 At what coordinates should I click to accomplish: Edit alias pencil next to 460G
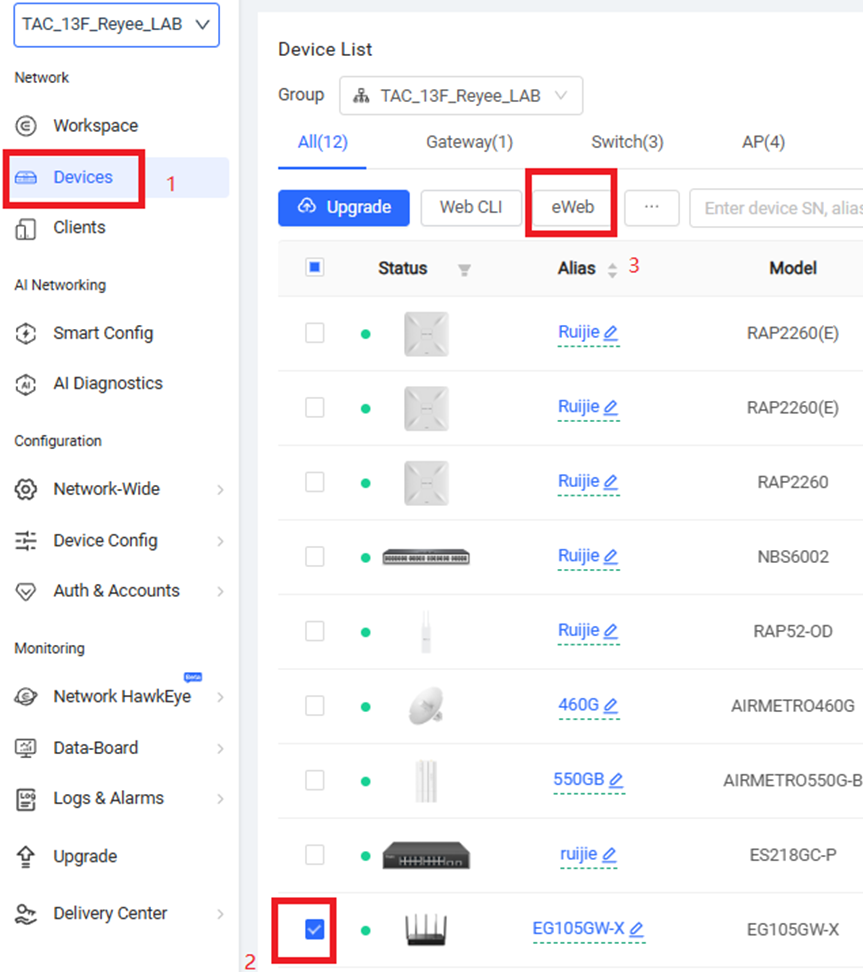point(611,705)
